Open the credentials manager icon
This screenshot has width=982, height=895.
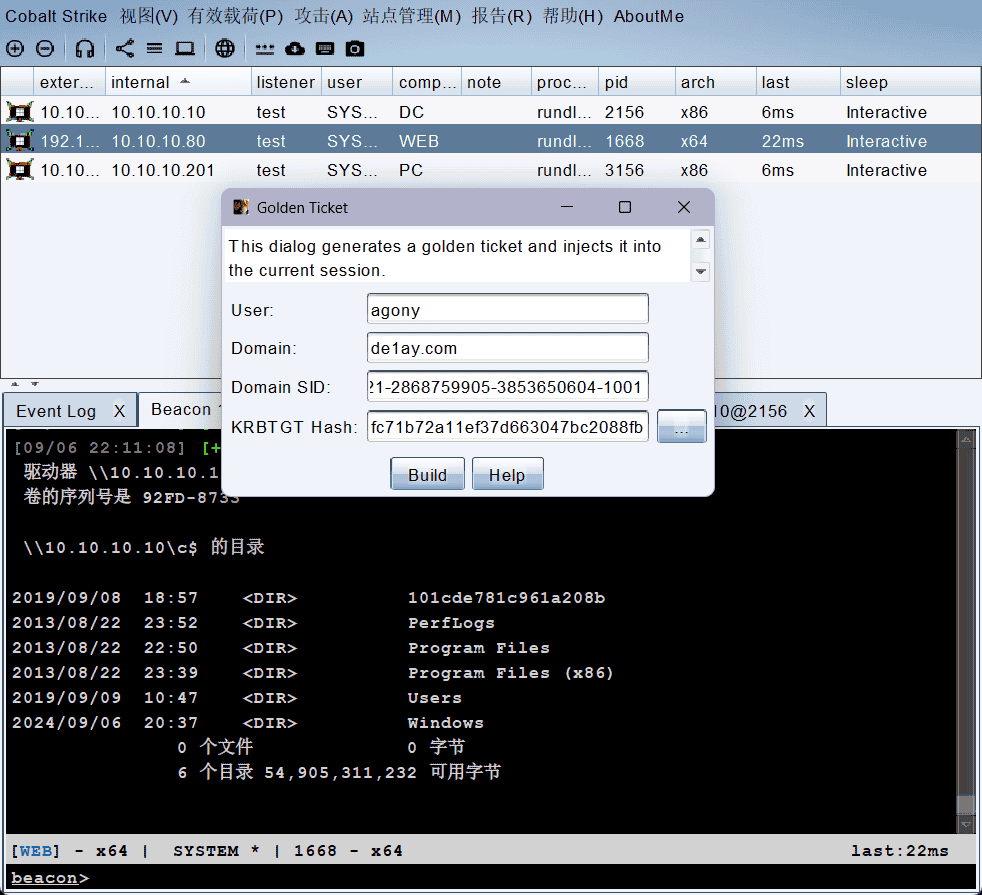pyautogui.click(x=263, y=48)
